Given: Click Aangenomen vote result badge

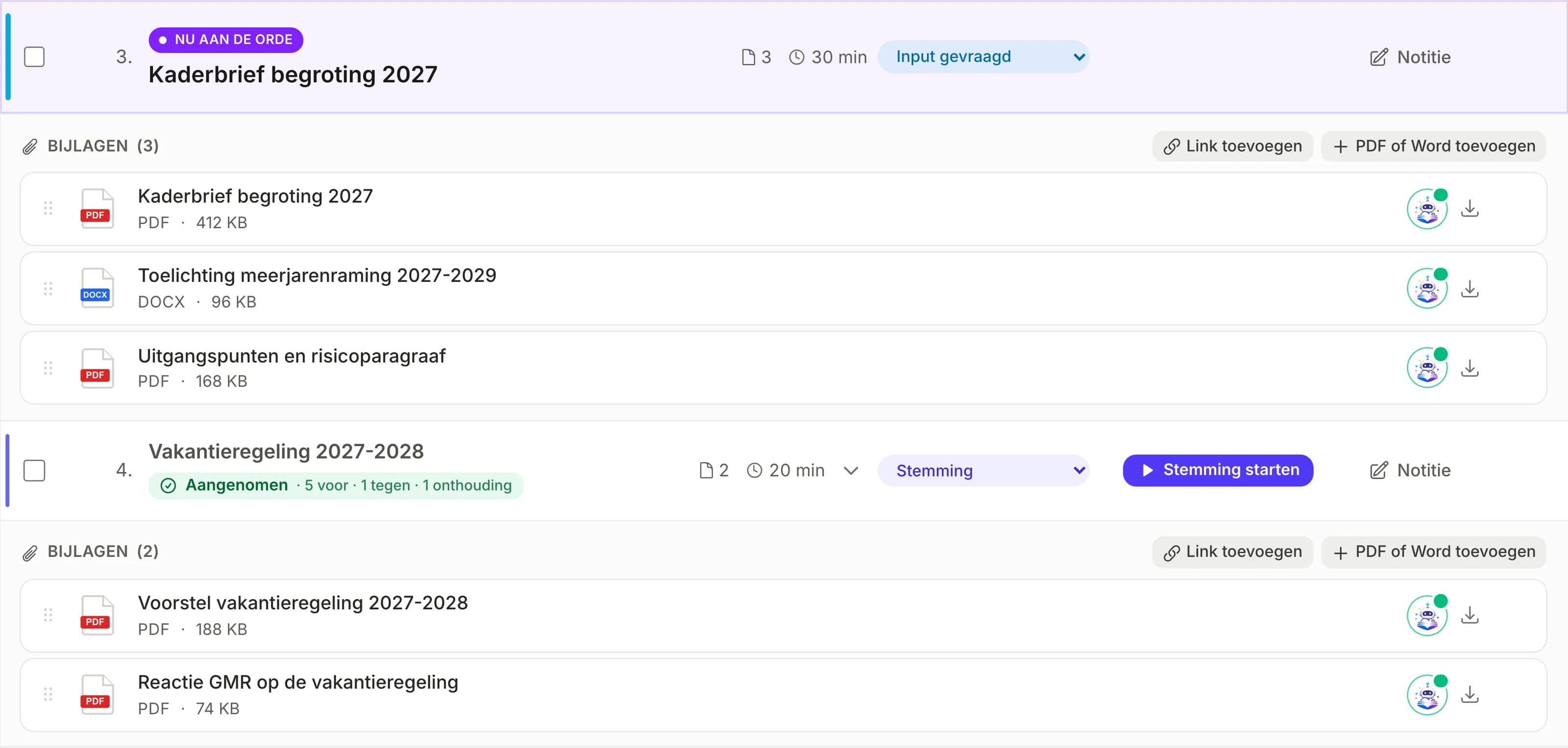Looking at the screenshot, I should click(335, 485).
